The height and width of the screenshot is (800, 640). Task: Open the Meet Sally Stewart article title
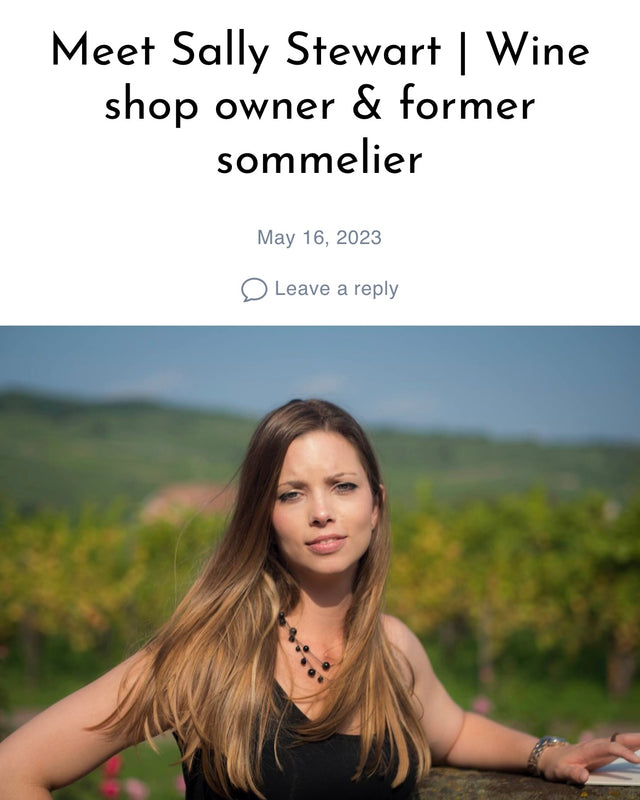320,104
